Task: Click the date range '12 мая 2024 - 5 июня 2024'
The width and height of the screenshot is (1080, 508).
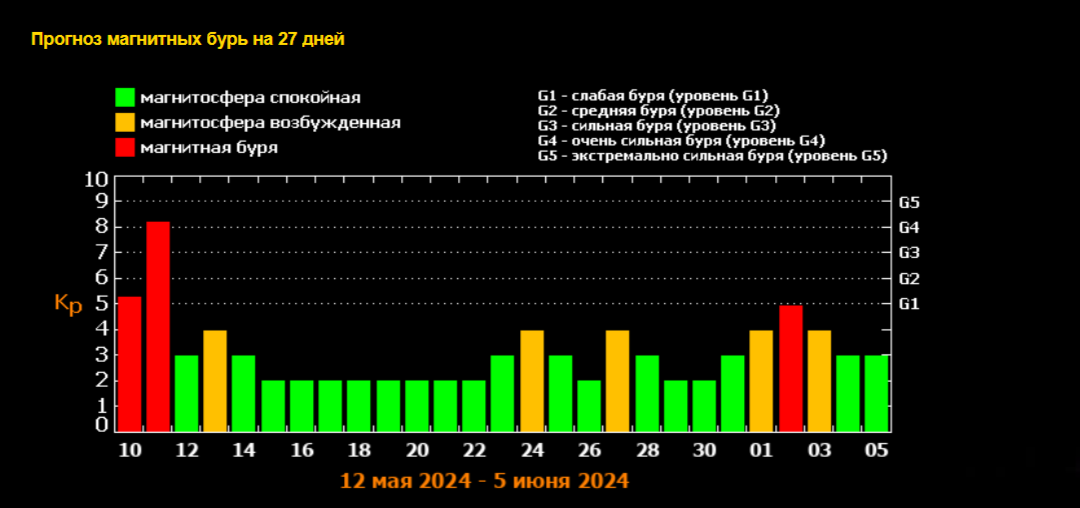Action: tap(485, 481)
